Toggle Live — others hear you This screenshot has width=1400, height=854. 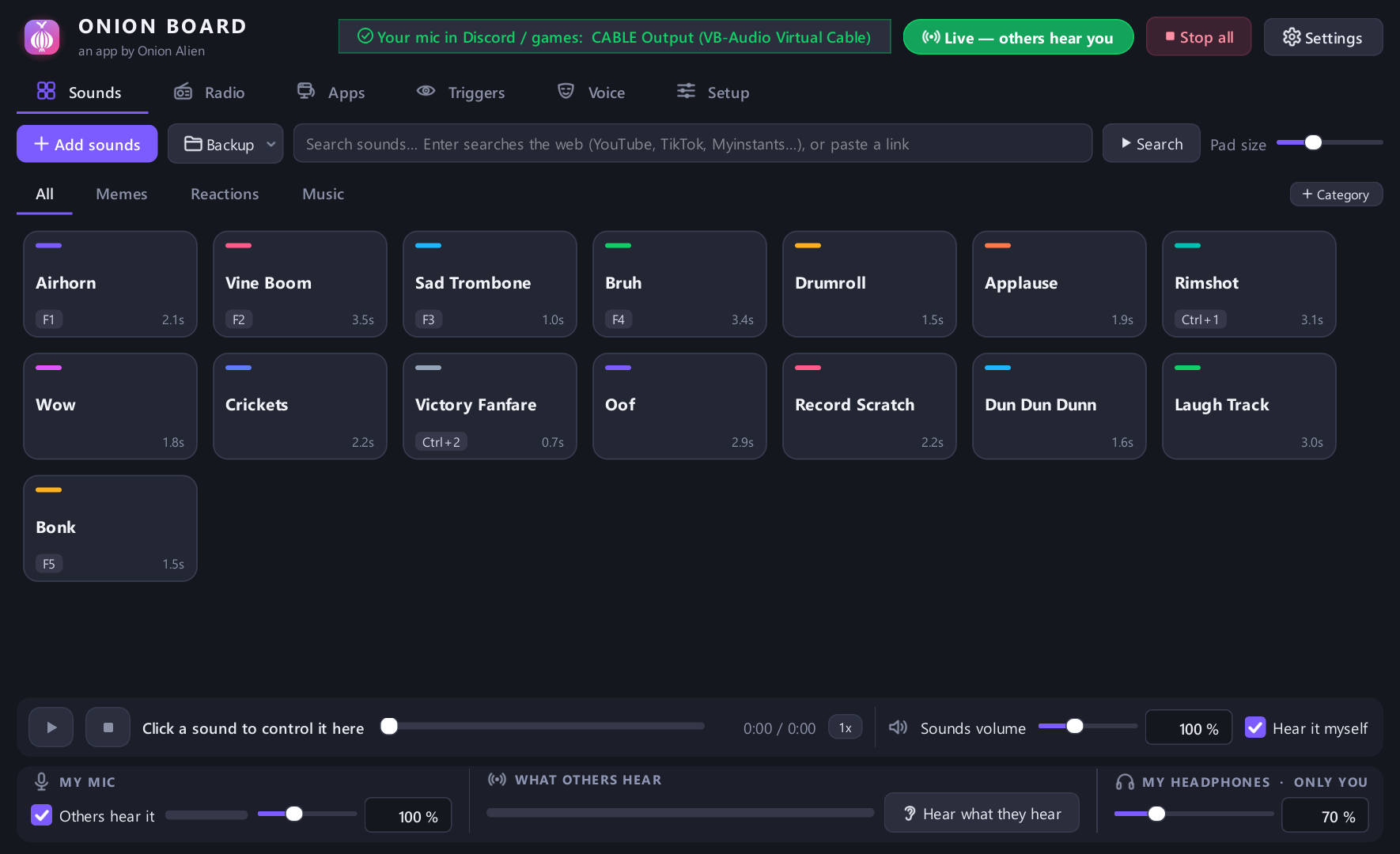click(x=1018, y=37)
